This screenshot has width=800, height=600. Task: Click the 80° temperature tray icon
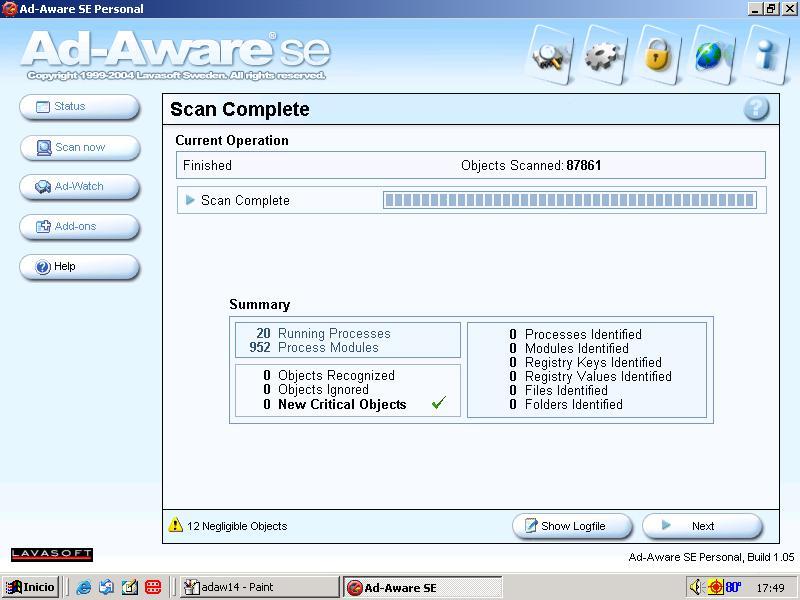point(733,588)
